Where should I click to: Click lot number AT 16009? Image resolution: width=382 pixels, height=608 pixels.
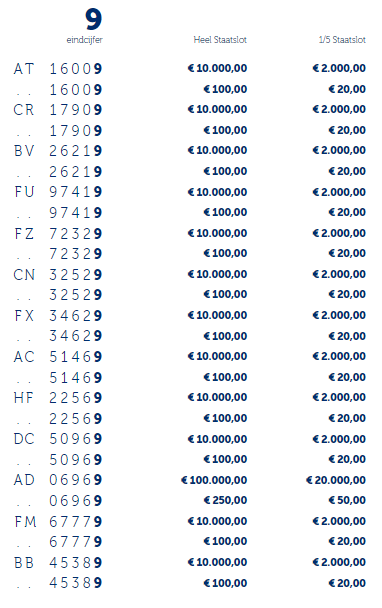58,69
